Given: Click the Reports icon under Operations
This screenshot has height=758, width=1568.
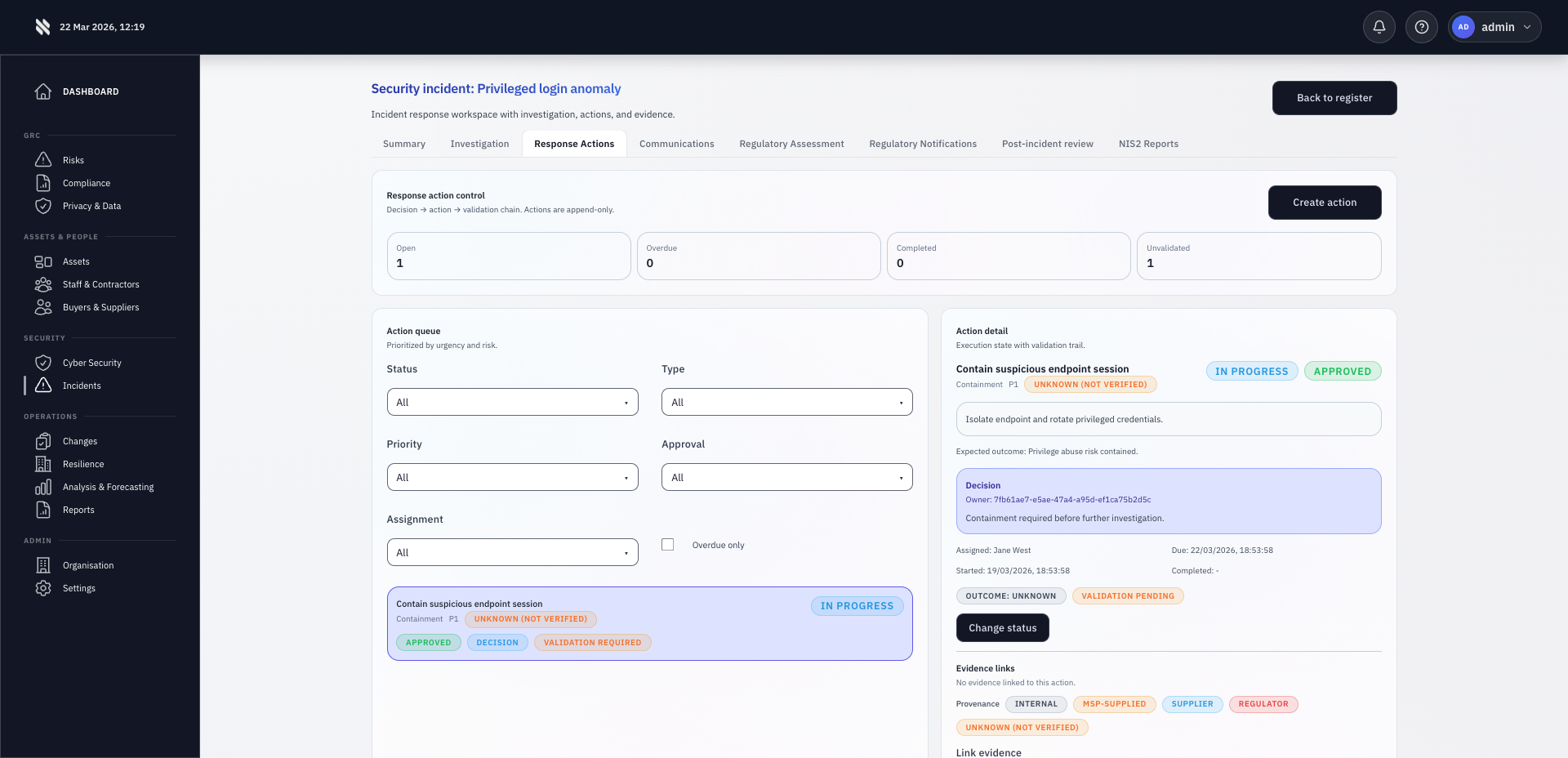Looking at the screenshot, I should (43, 510).
